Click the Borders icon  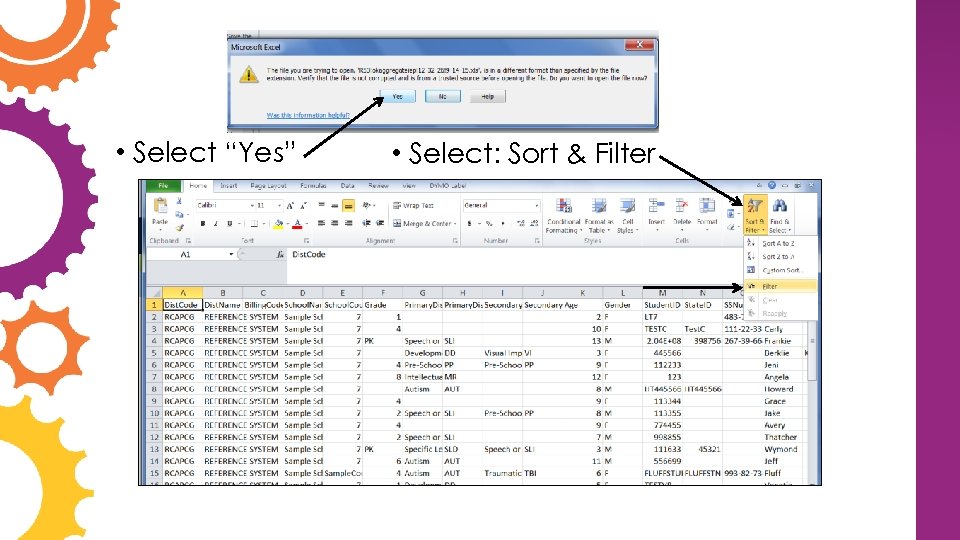click(x=255, y=224)
